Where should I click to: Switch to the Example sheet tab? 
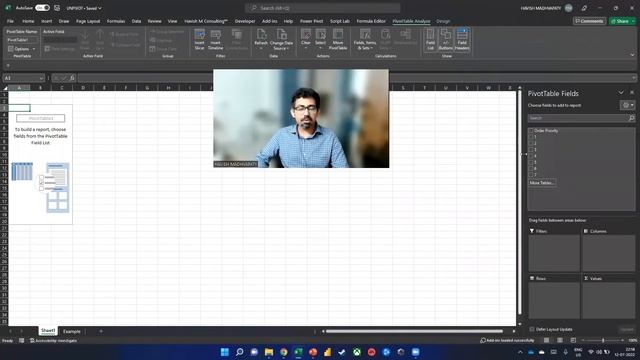72,331
